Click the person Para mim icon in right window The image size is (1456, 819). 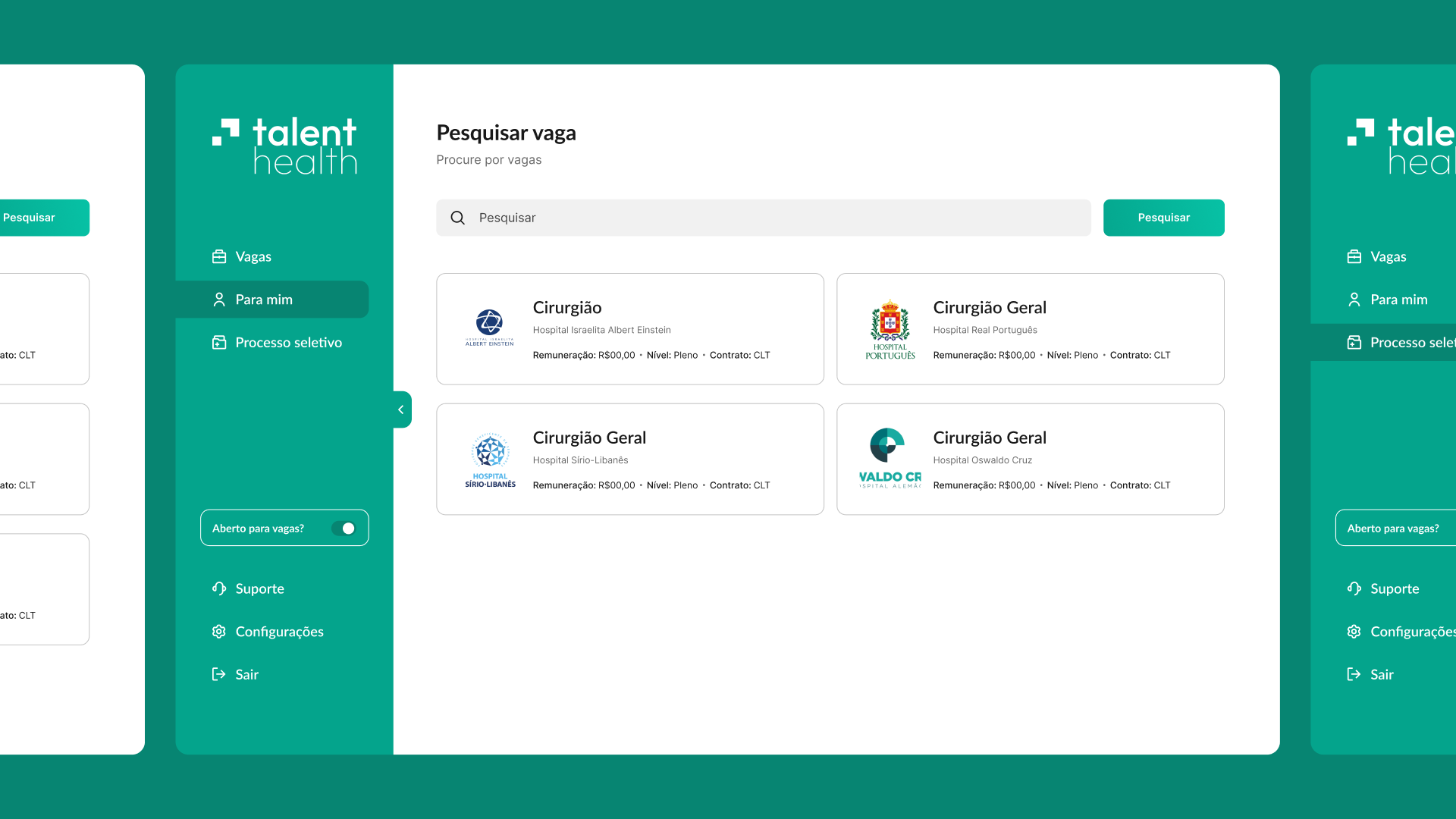pyautogui.click(x=1354, y=300)
